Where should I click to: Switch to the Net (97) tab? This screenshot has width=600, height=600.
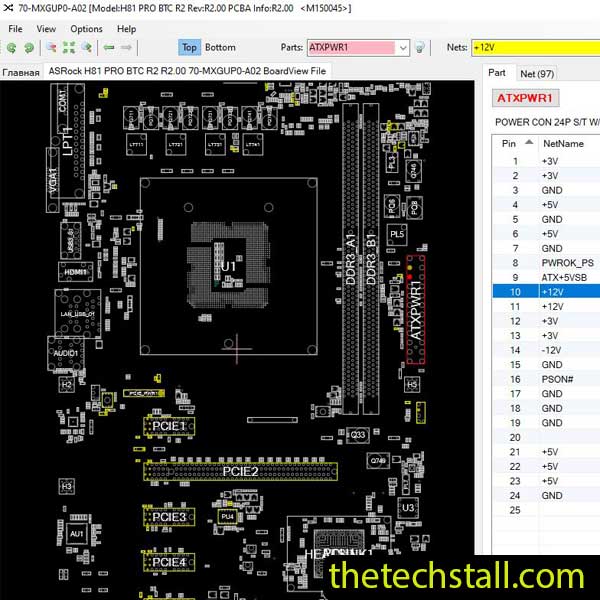(537, 73)
